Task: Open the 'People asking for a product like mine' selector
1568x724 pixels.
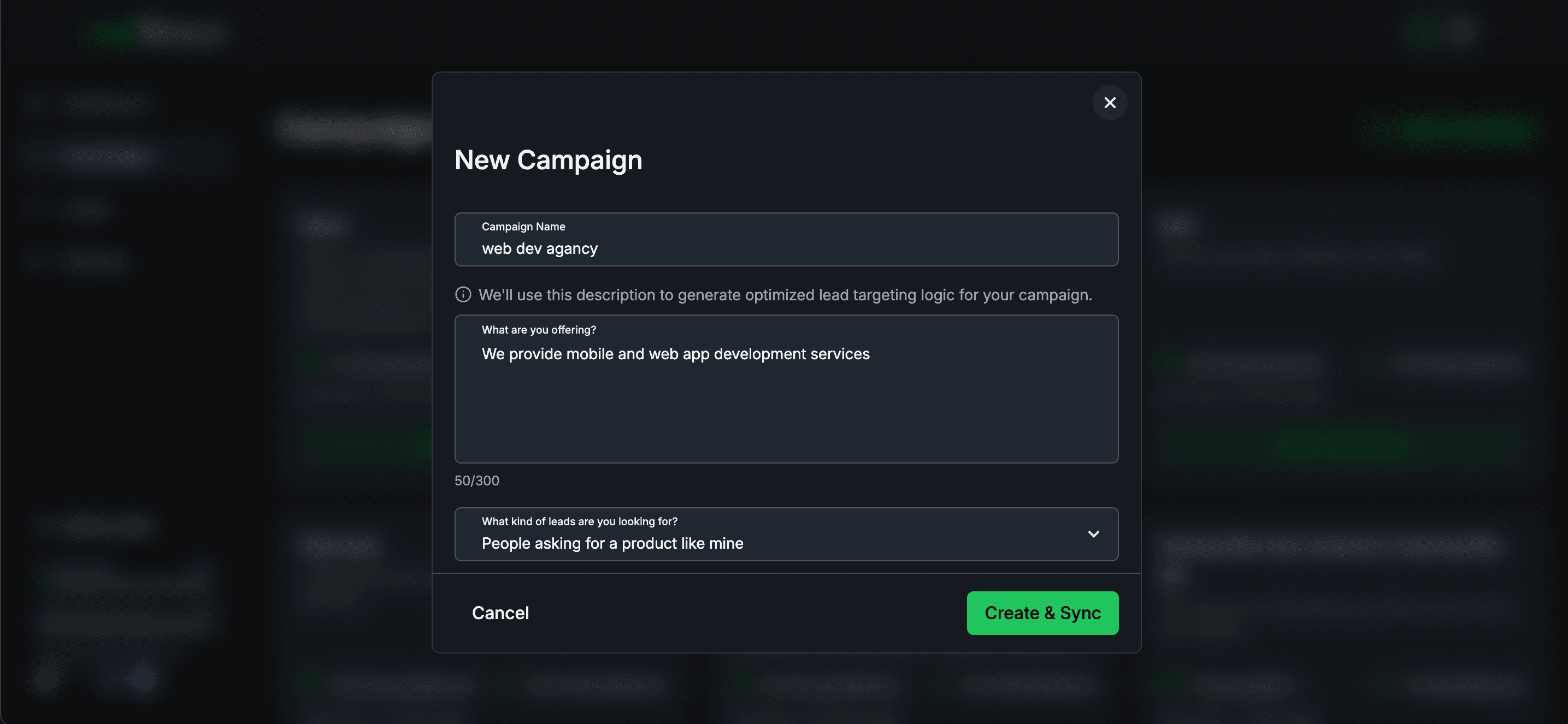Action: [612, 543]
